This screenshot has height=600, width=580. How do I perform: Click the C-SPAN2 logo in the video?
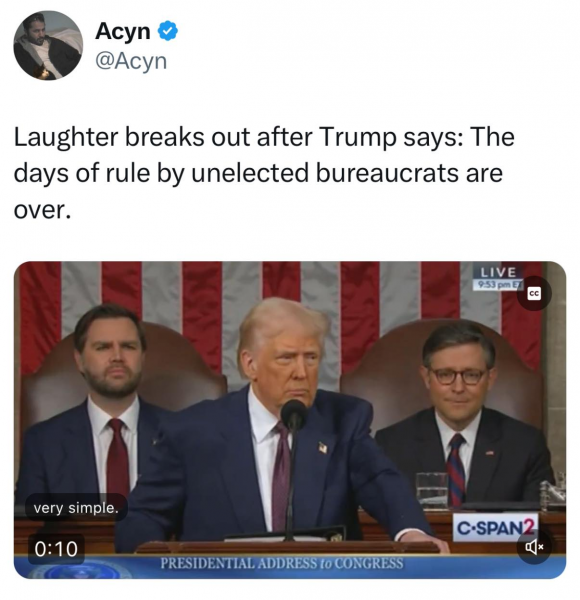496,528
